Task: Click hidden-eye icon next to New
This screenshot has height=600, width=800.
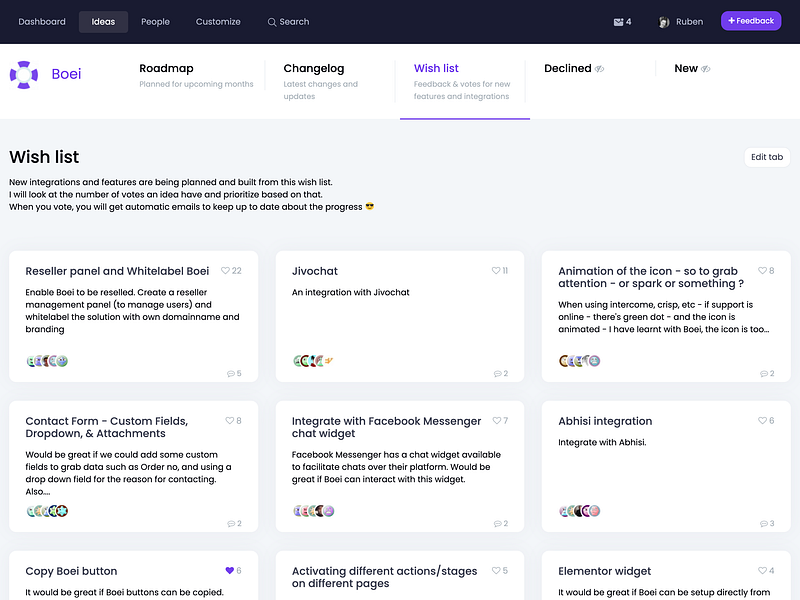Action: 706,69
